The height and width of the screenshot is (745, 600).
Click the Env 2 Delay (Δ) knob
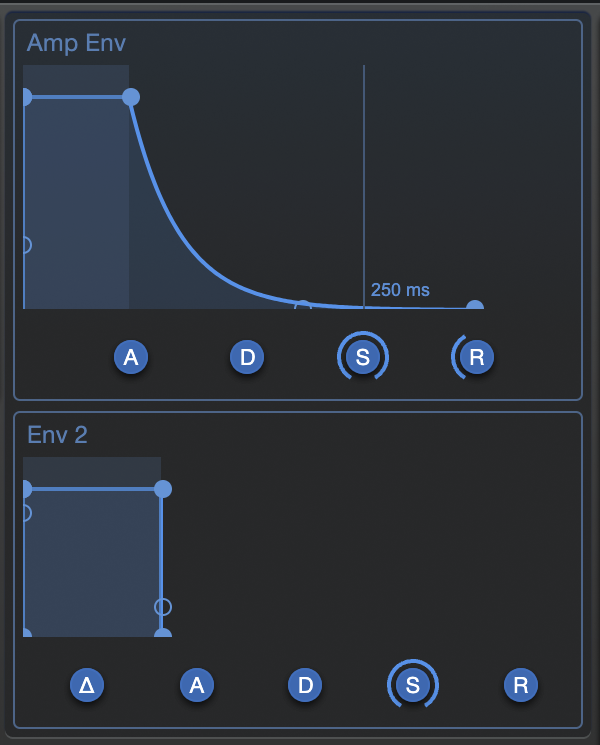pyautogui.click(x=87, y=685)
